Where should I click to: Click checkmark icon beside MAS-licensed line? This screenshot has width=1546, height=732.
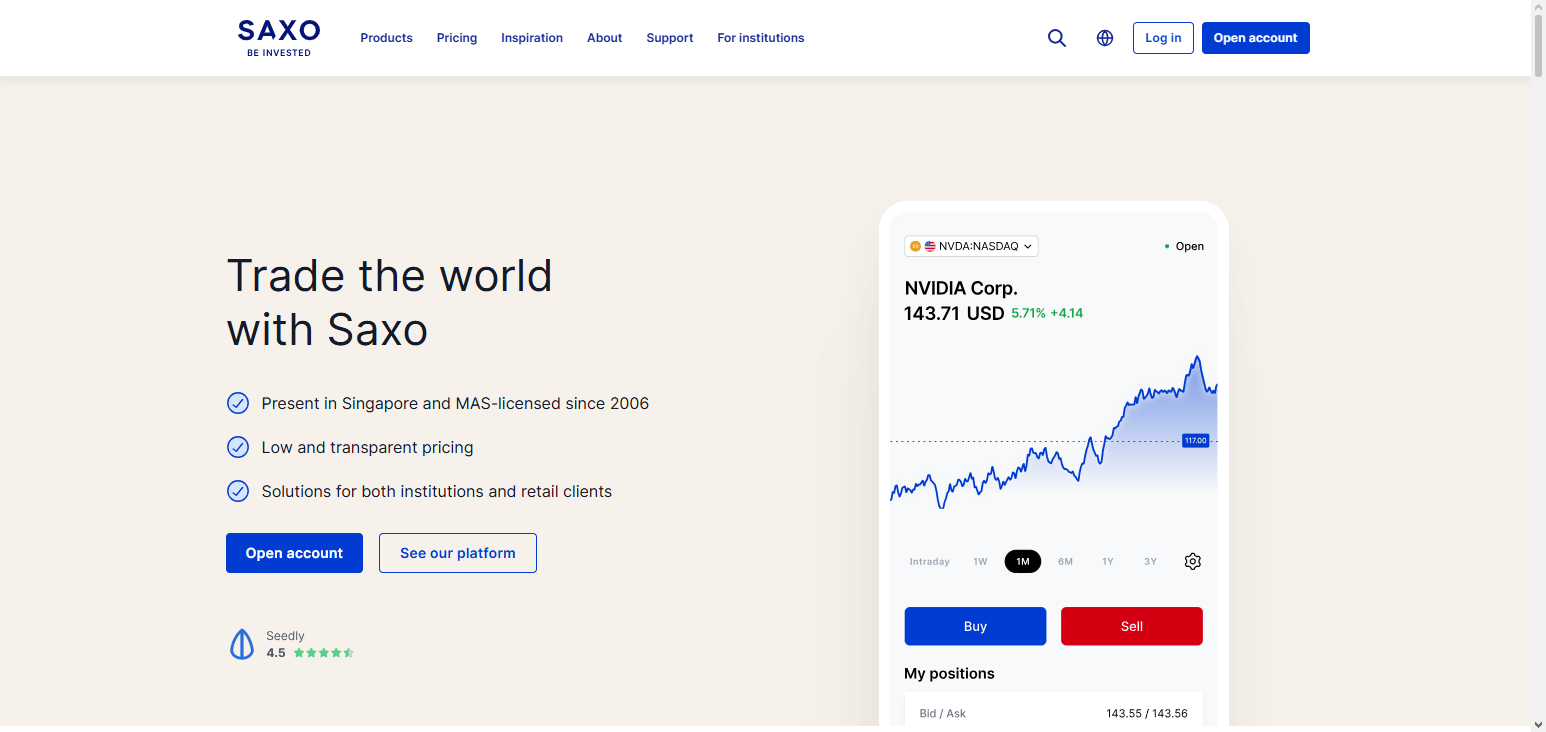238,403
